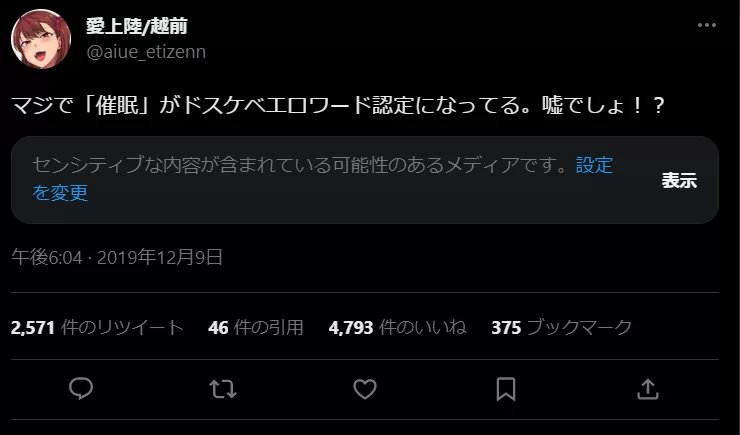Click the quoted word 「催眠」 in tweet
Viewport: 740px width, 435px height.
point(117,105)
